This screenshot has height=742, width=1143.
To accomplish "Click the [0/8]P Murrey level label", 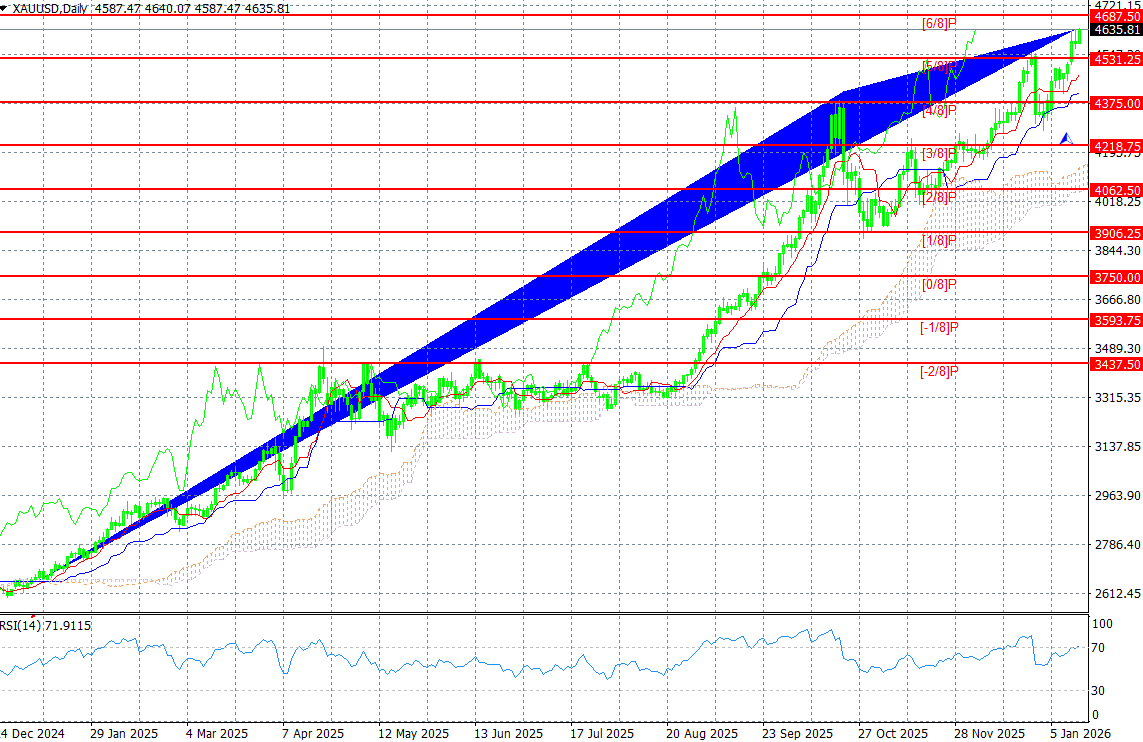I will coord(940,284).
